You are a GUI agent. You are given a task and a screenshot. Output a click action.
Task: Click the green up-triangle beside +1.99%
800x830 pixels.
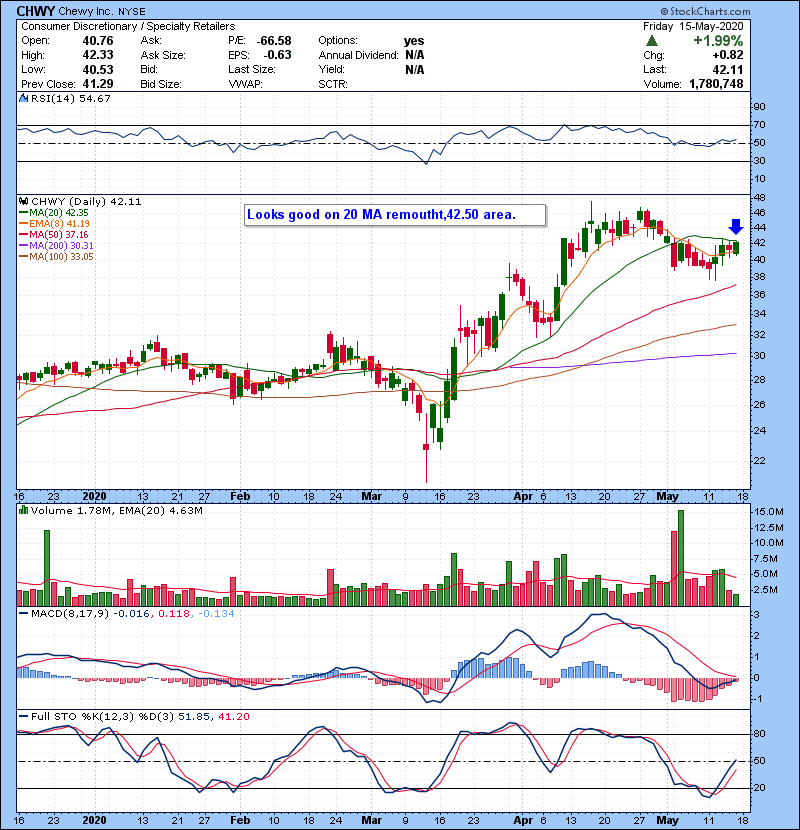(x=652, y=41)
